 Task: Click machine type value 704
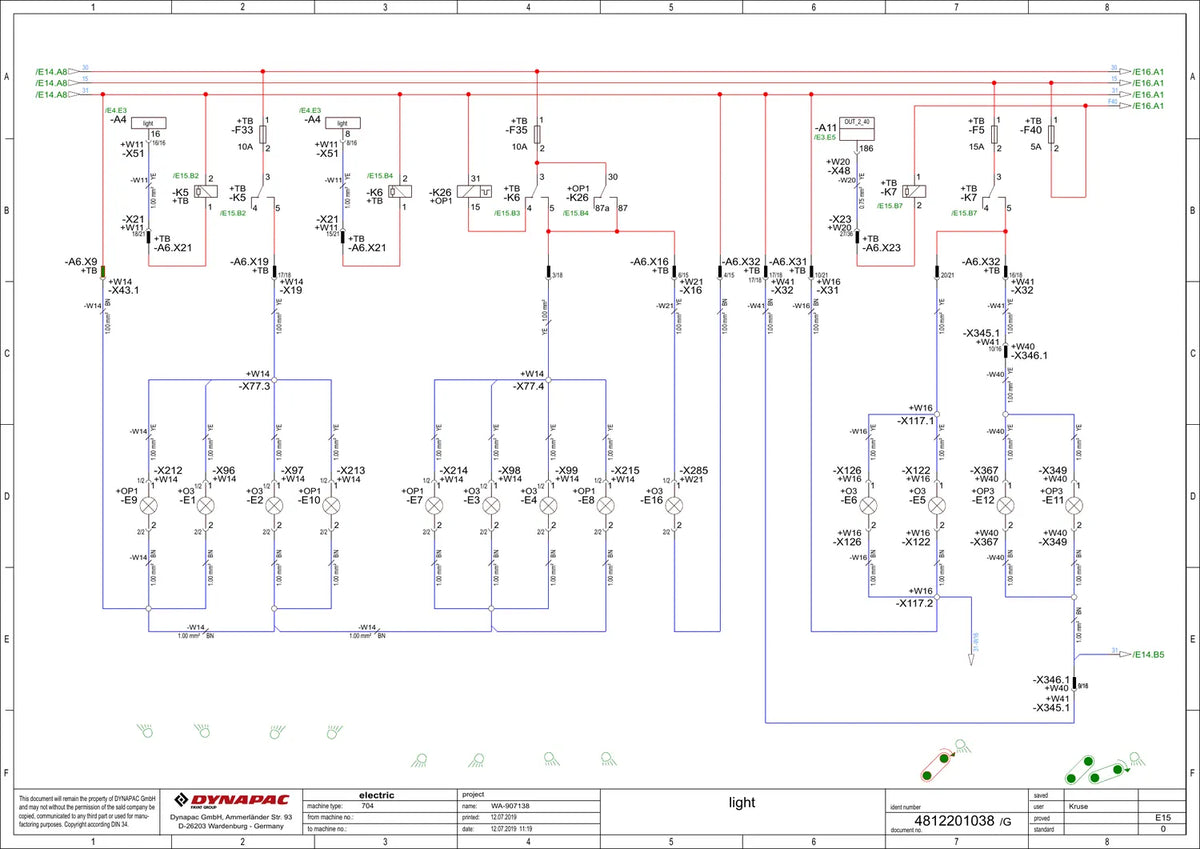[x=366, y=805]
